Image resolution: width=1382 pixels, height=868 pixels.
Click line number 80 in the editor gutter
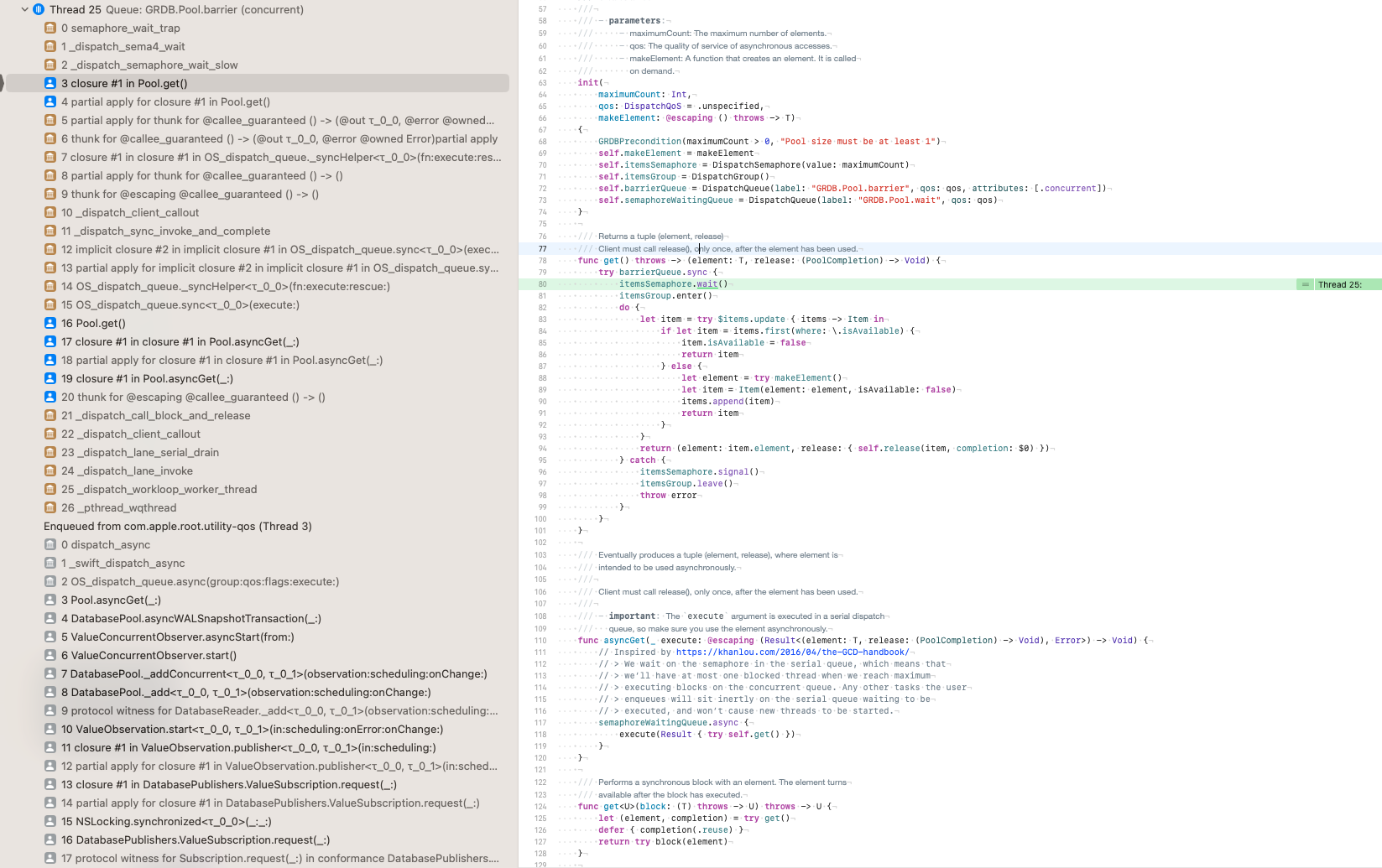click(542, 284)
